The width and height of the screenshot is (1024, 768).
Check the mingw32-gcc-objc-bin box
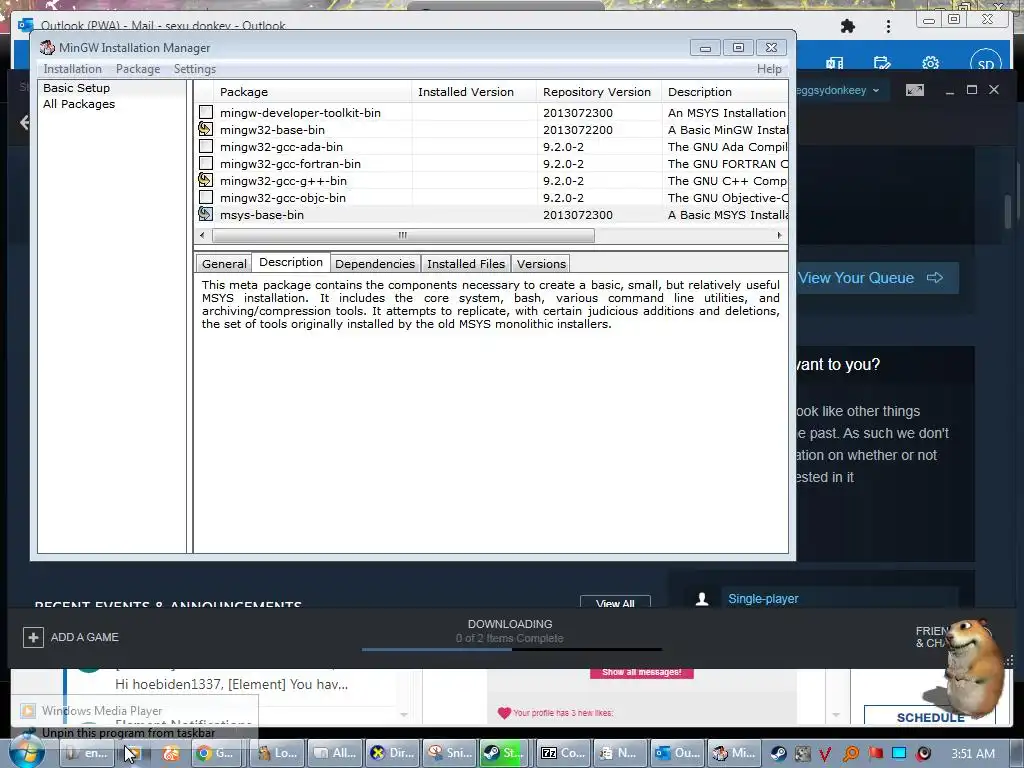pyautogui.click(x=206, y=197)
